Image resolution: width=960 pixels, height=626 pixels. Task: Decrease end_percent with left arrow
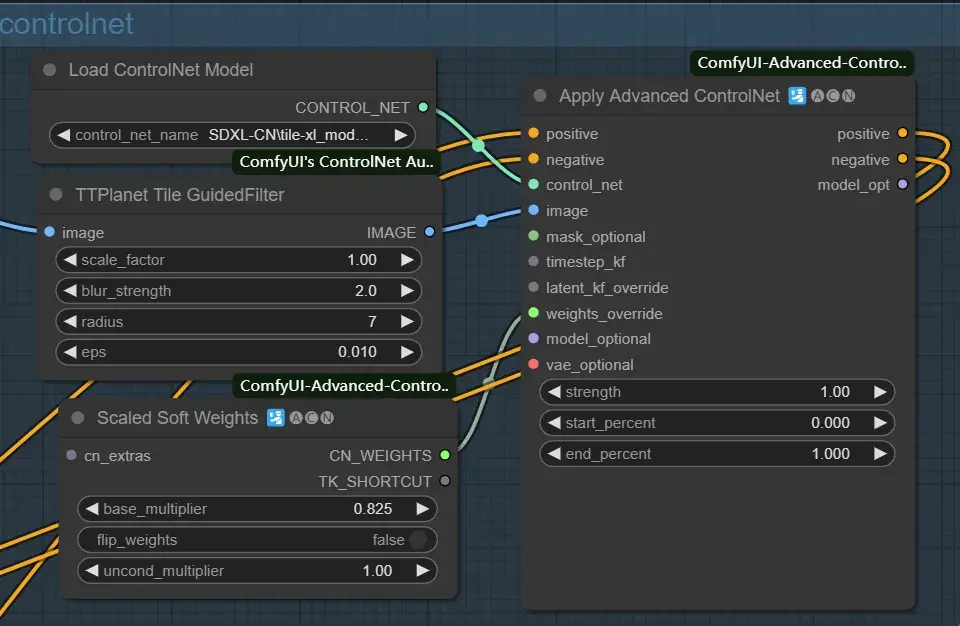coord(555,453)
